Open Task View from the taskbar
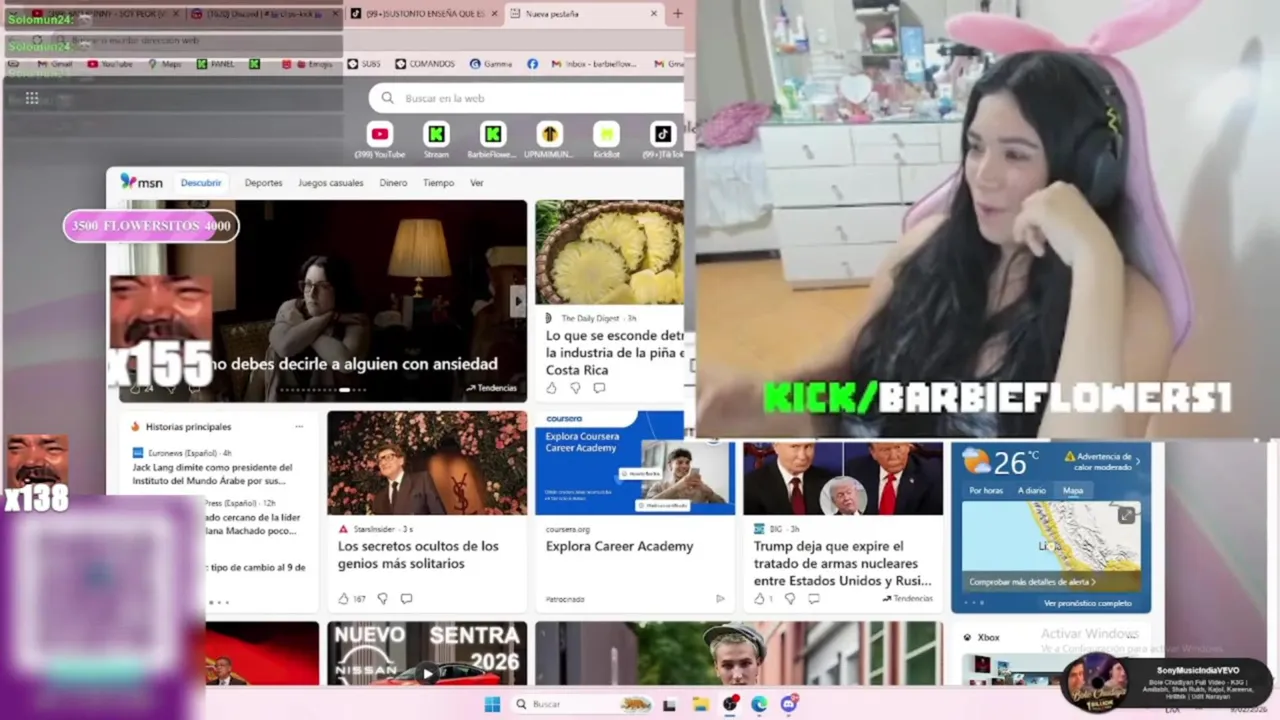 click(669, 704)
